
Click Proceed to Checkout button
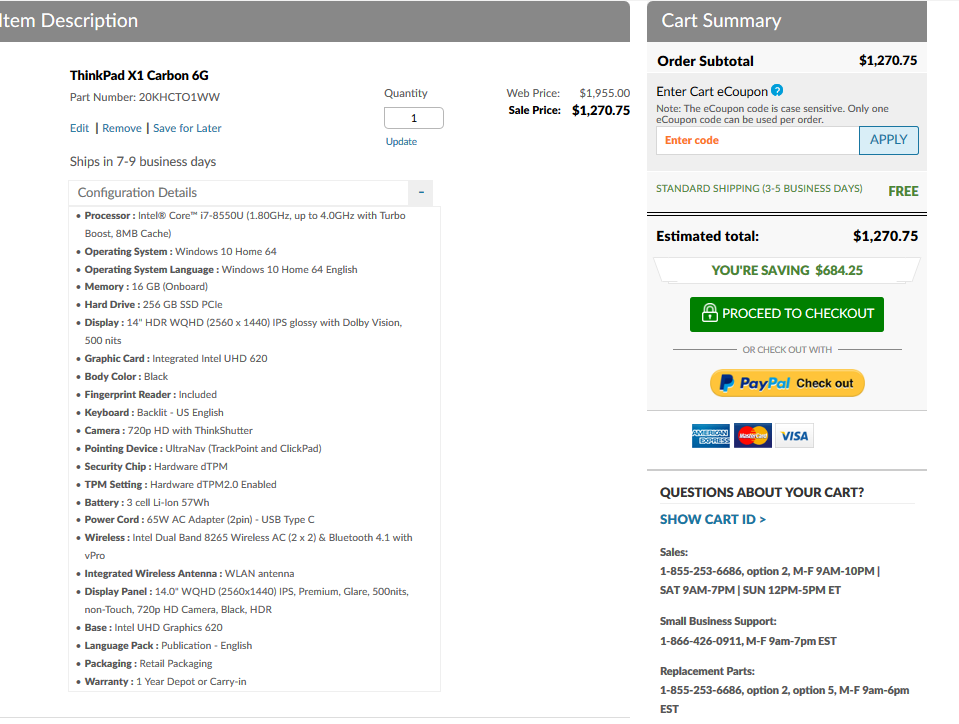point(787,314)
